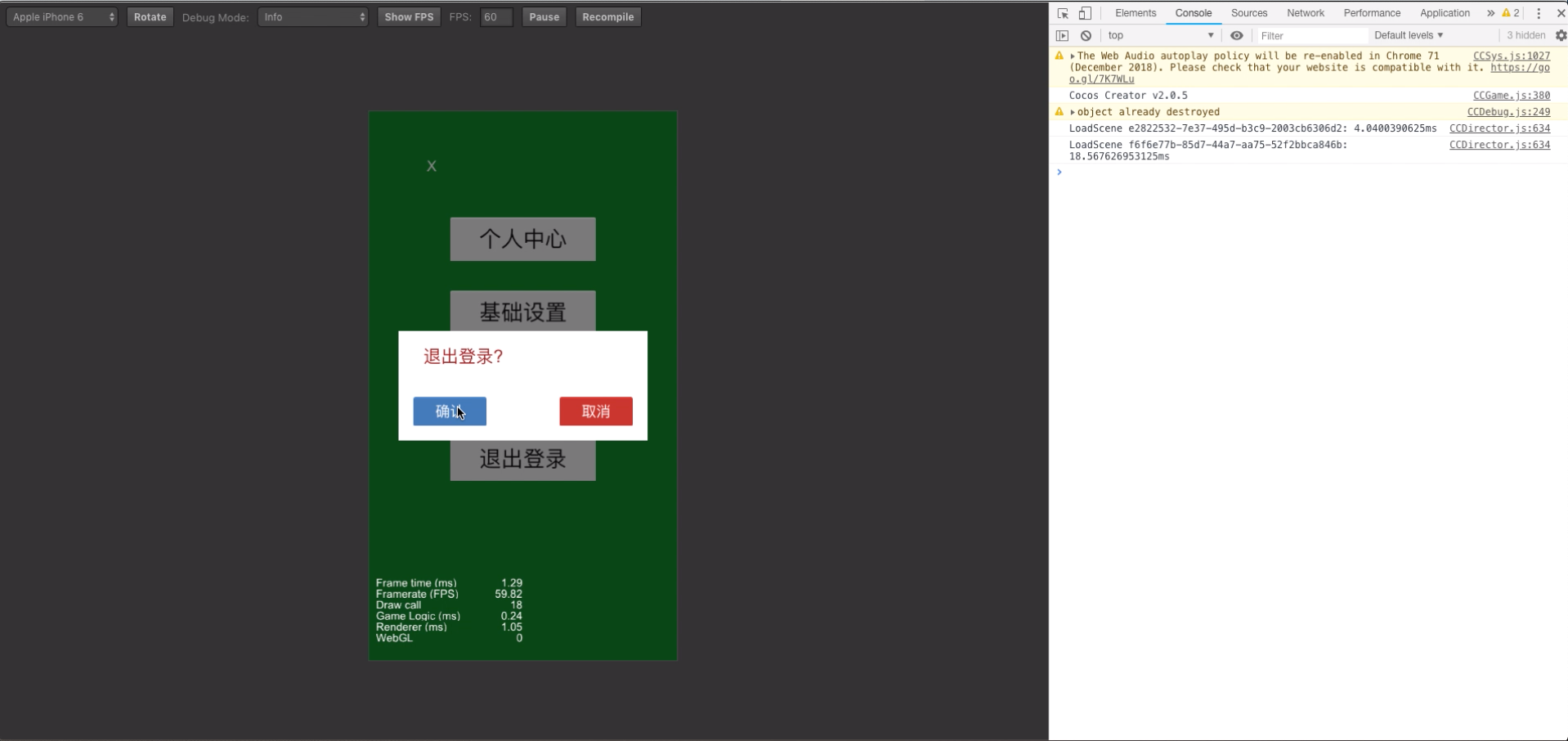Open CCDirector.js:634 link for f6f6e77b scene
1568x741 pixels.
click(1499, 145)
